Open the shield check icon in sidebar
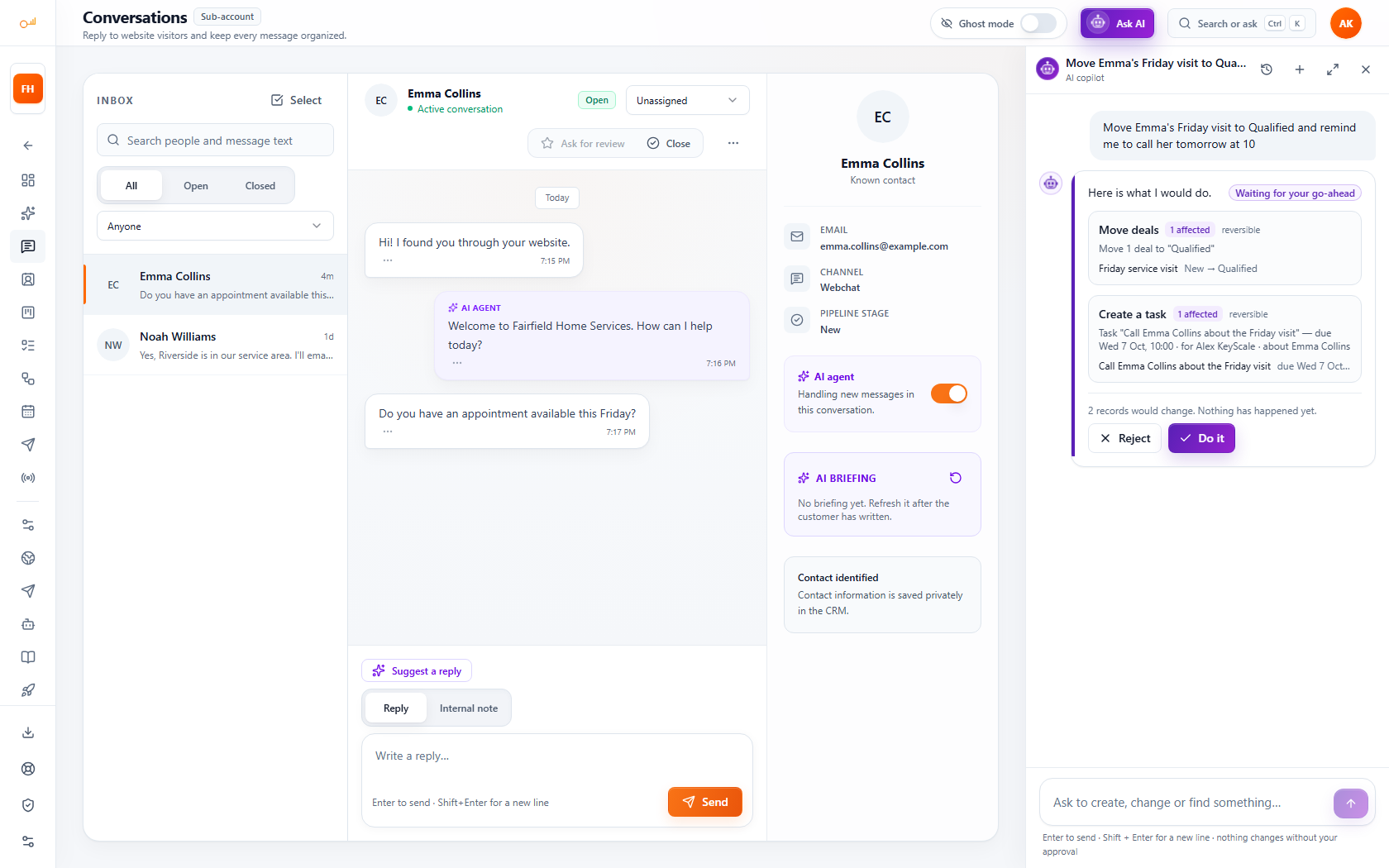This screenshot has height=868, width=1389. click(x=28, y=805)
